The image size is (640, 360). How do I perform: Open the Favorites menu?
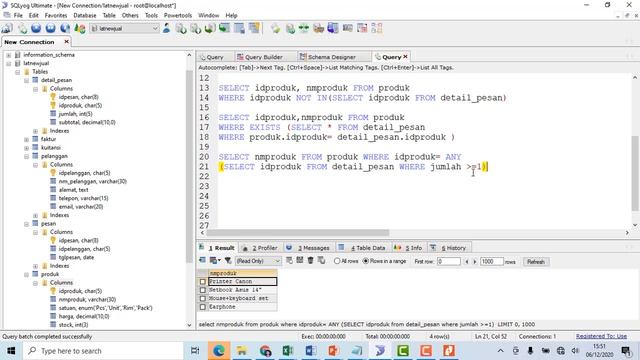pyautogui.click(x=56, y=15)
